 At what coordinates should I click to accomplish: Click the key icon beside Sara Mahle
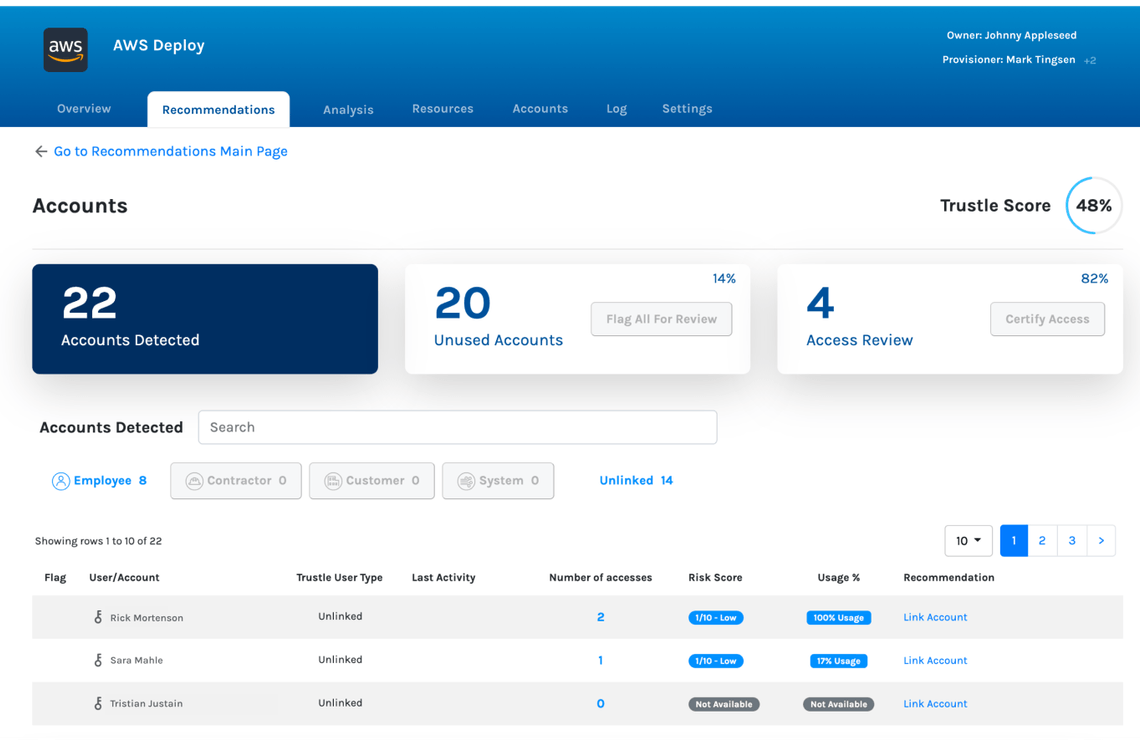98,660
